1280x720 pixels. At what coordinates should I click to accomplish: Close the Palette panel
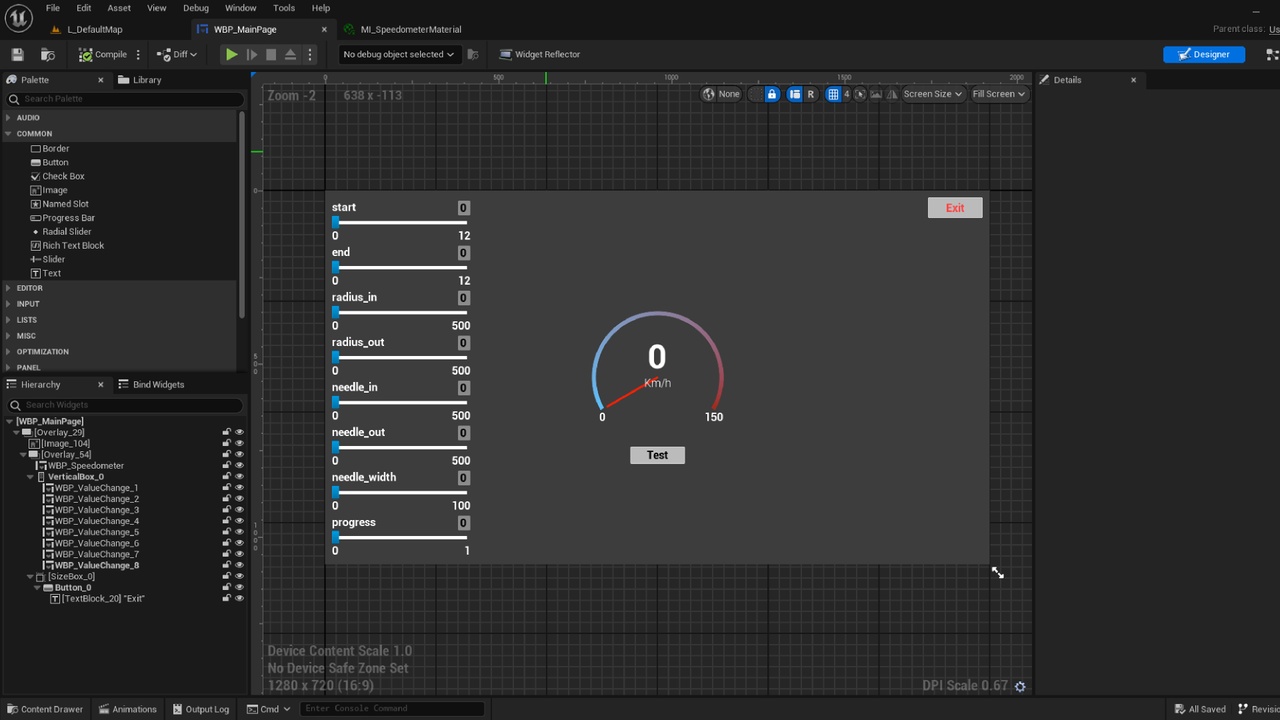[x=100, y=79]
